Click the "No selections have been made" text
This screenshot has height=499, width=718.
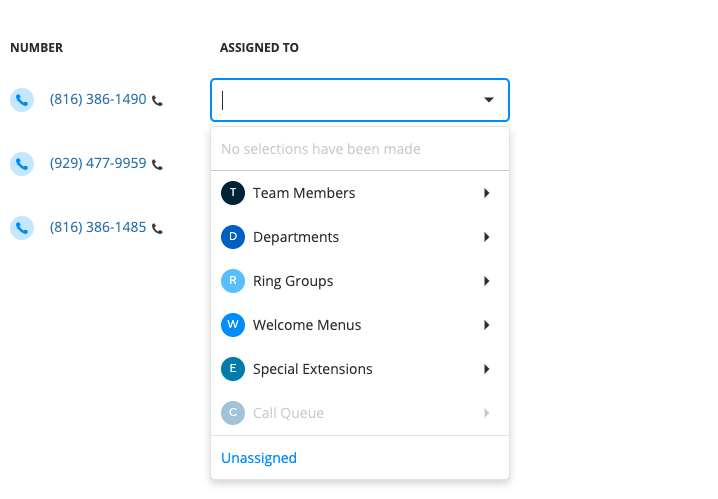[321, 149]
